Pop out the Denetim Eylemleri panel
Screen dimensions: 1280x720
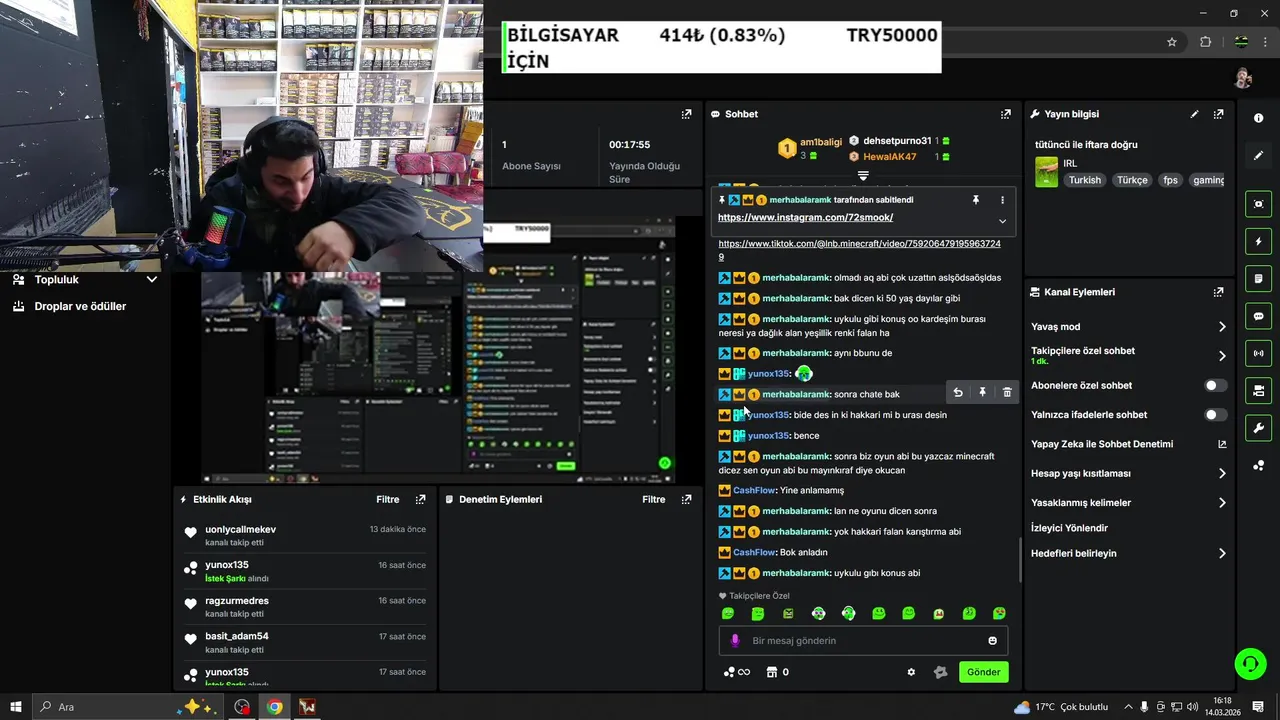coord(686,499)
